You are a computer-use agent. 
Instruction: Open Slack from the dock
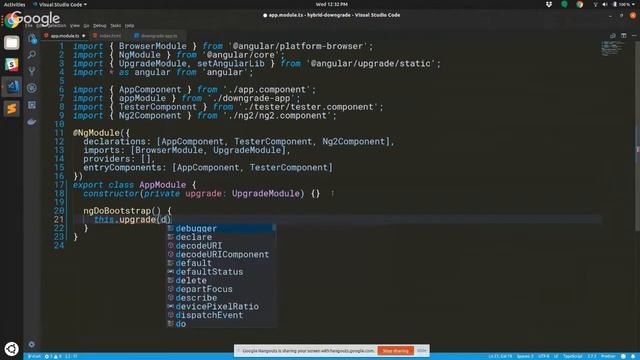click(x=11, y=64)
